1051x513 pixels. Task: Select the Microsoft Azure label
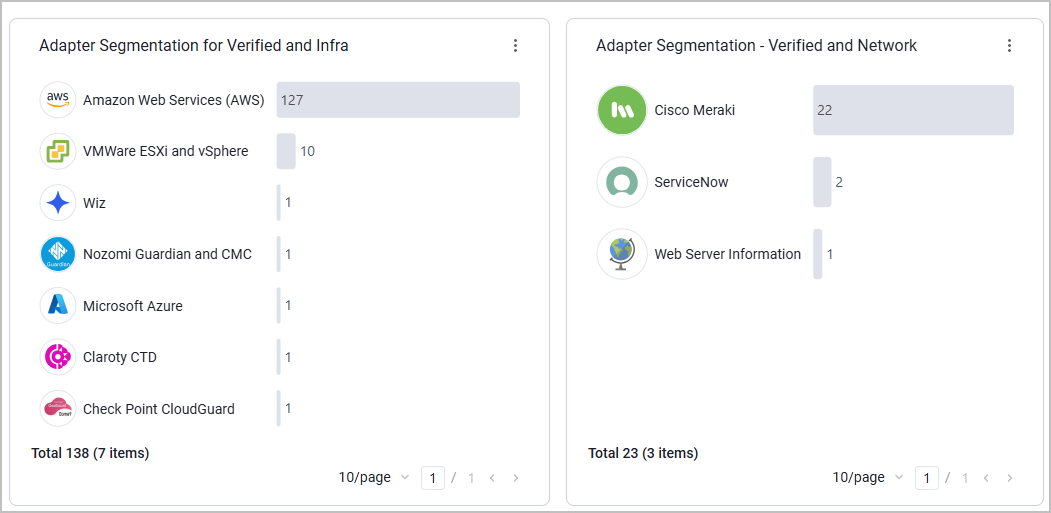tap(133, 306)
